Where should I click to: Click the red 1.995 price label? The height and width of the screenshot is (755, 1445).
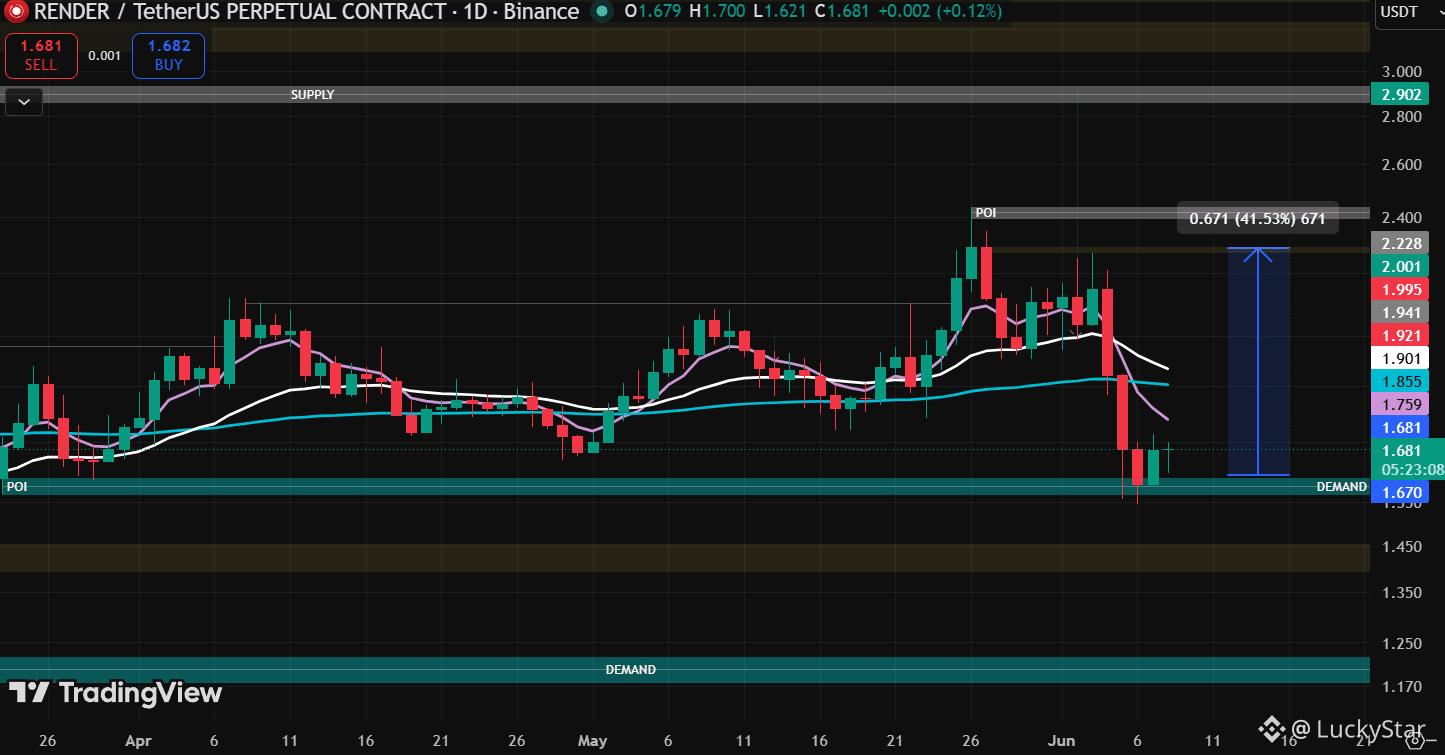[x=1400, y=289]
